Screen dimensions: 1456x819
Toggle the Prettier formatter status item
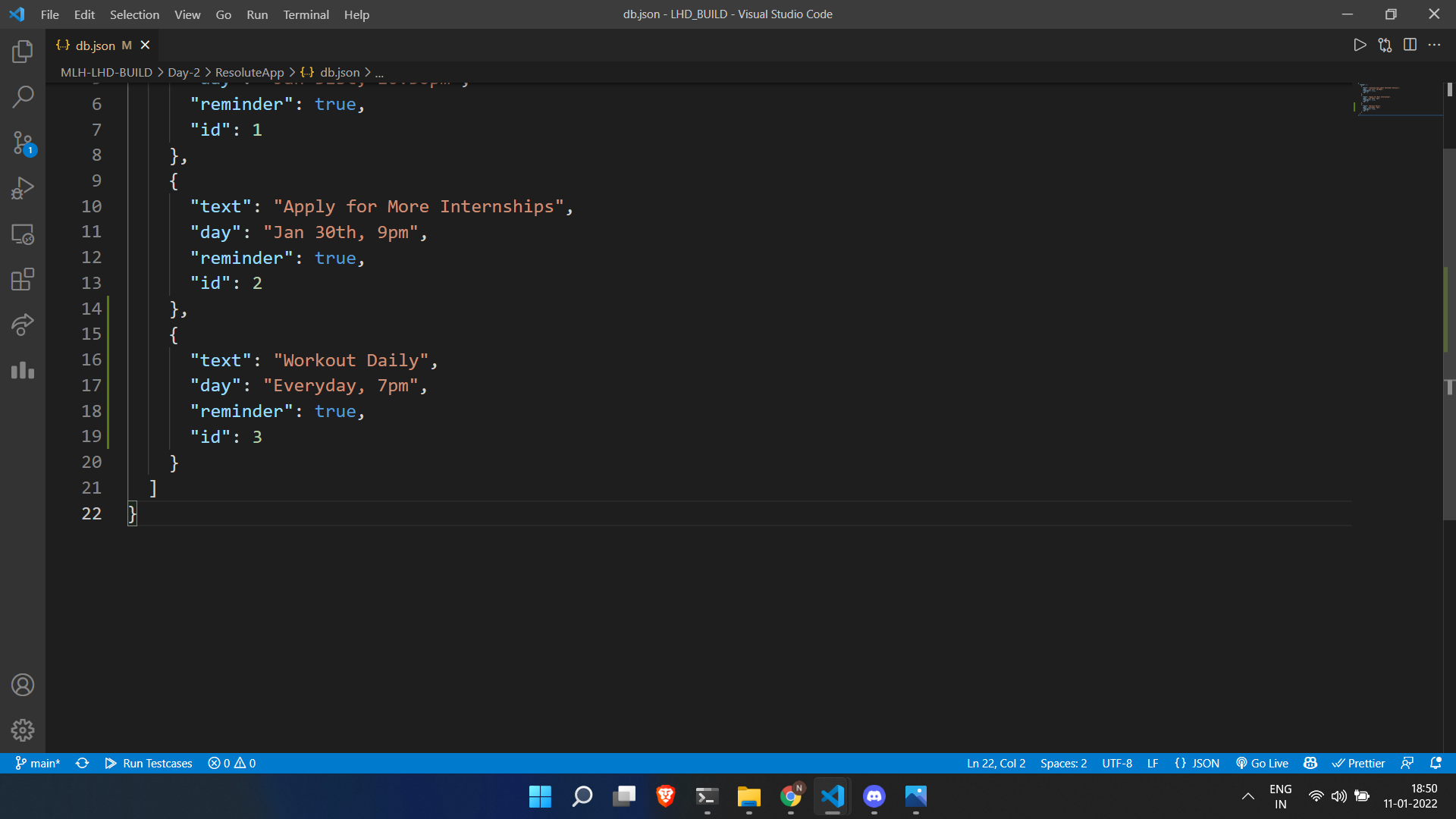[1358, 764]
